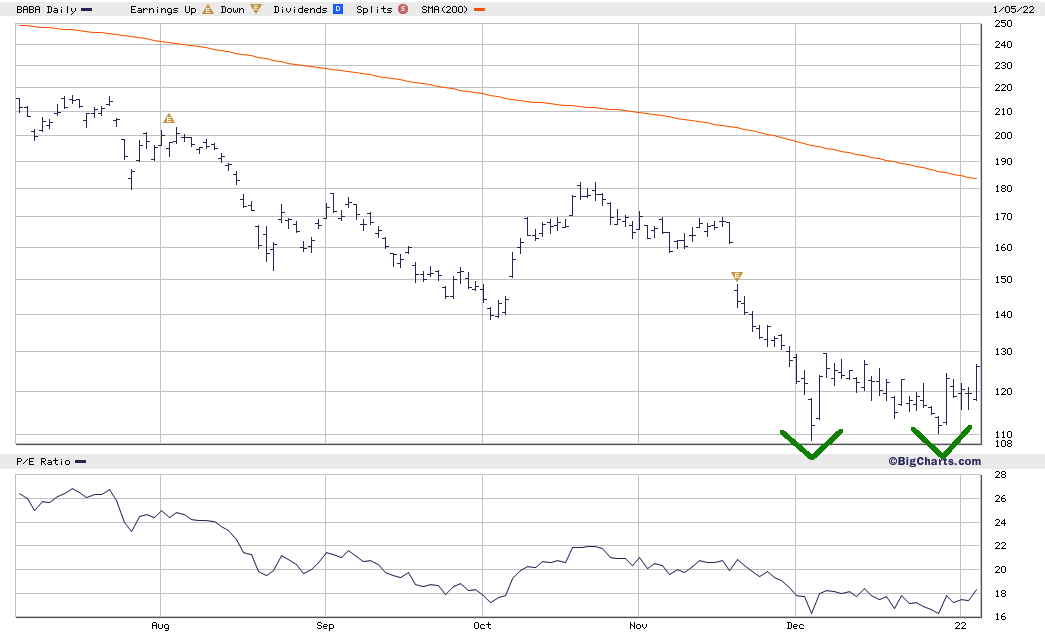
Task: Click the 'Sep' month axis label
Action: coord(325,626)
